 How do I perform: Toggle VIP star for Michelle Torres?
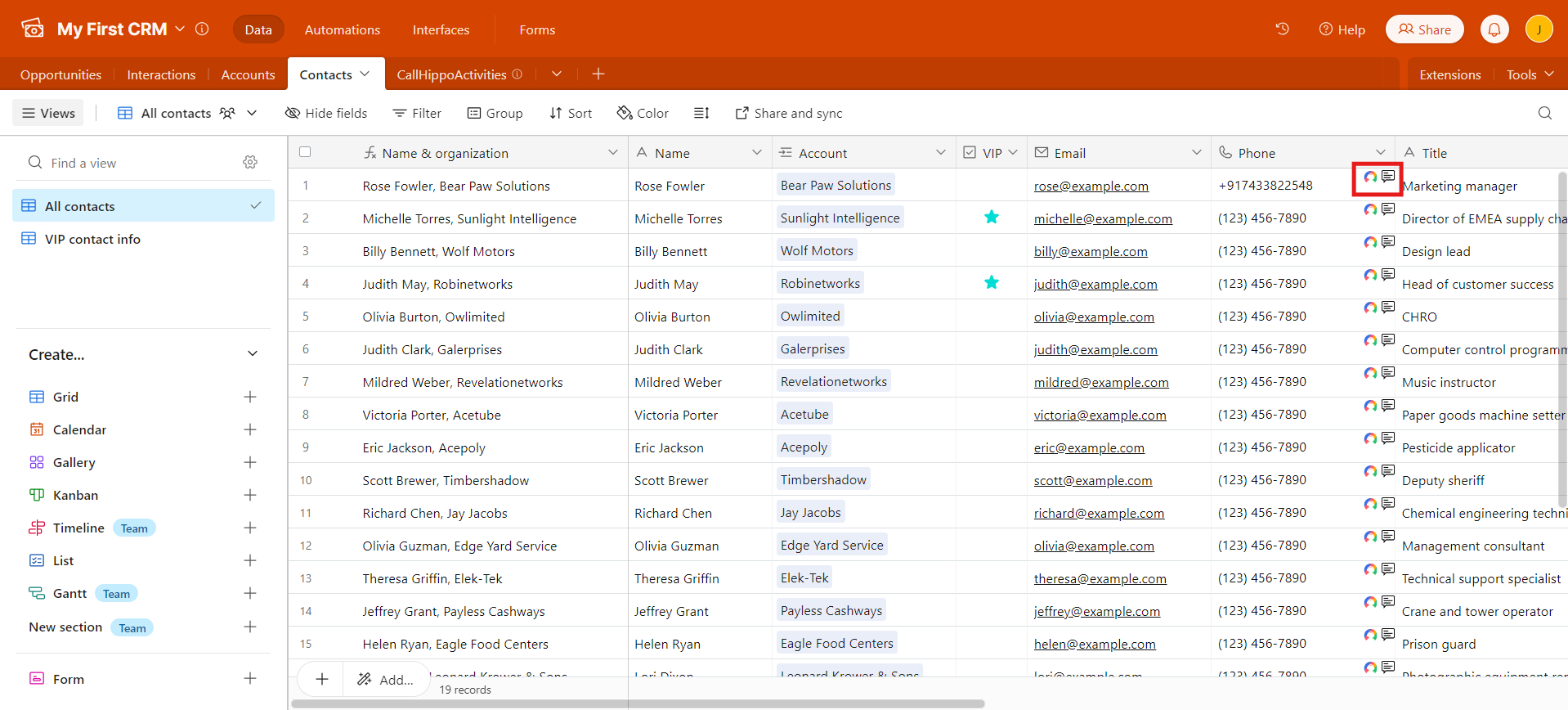coord(992,217)
